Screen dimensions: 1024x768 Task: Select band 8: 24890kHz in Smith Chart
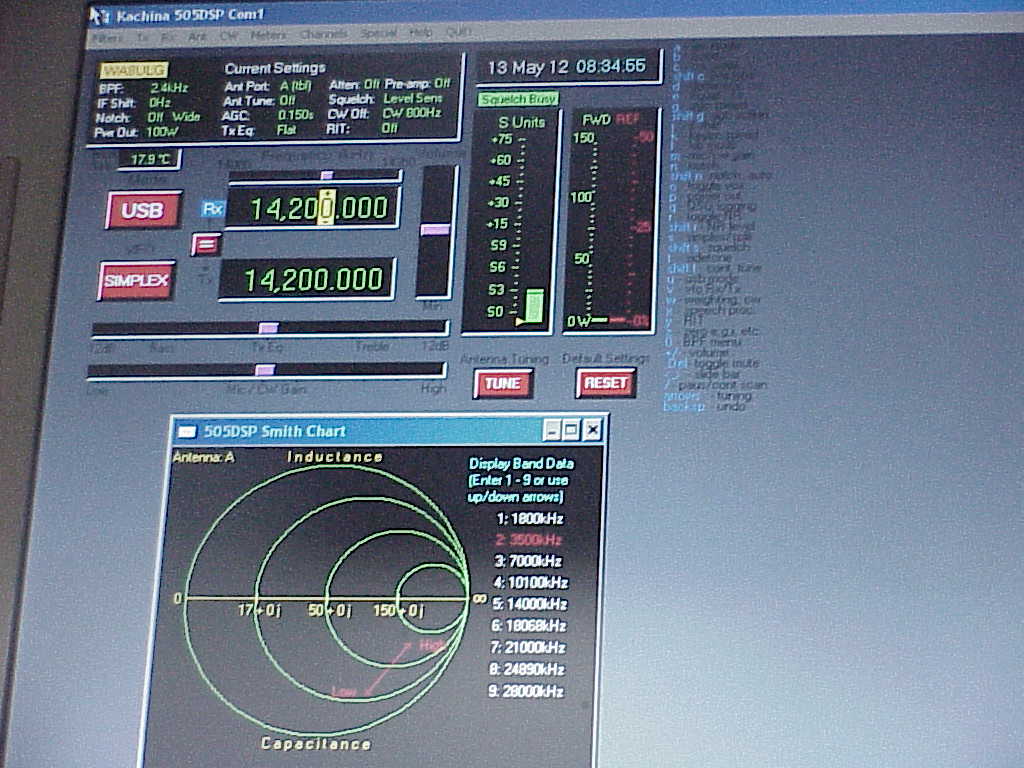(526, 669)
